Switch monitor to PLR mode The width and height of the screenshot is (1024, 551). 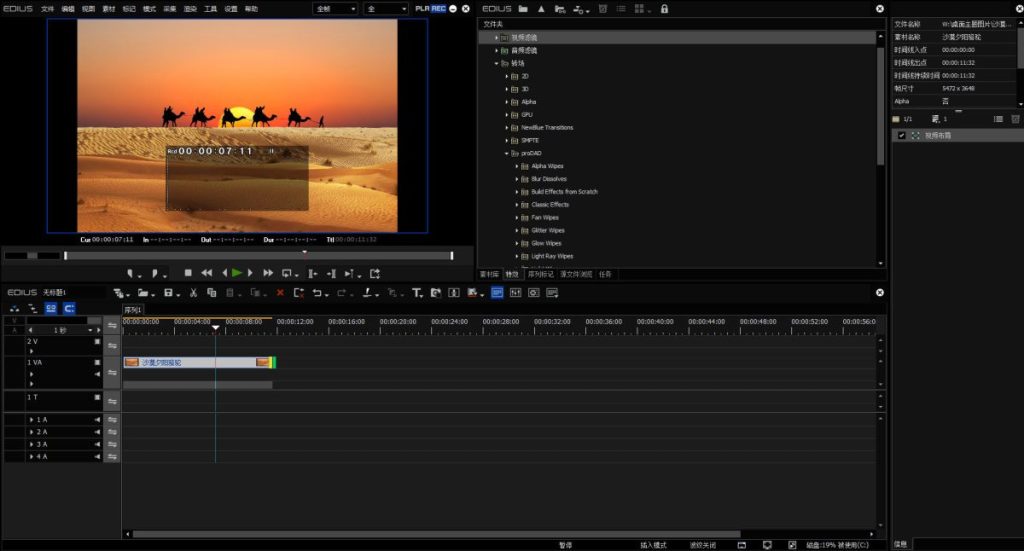point(422,8)
